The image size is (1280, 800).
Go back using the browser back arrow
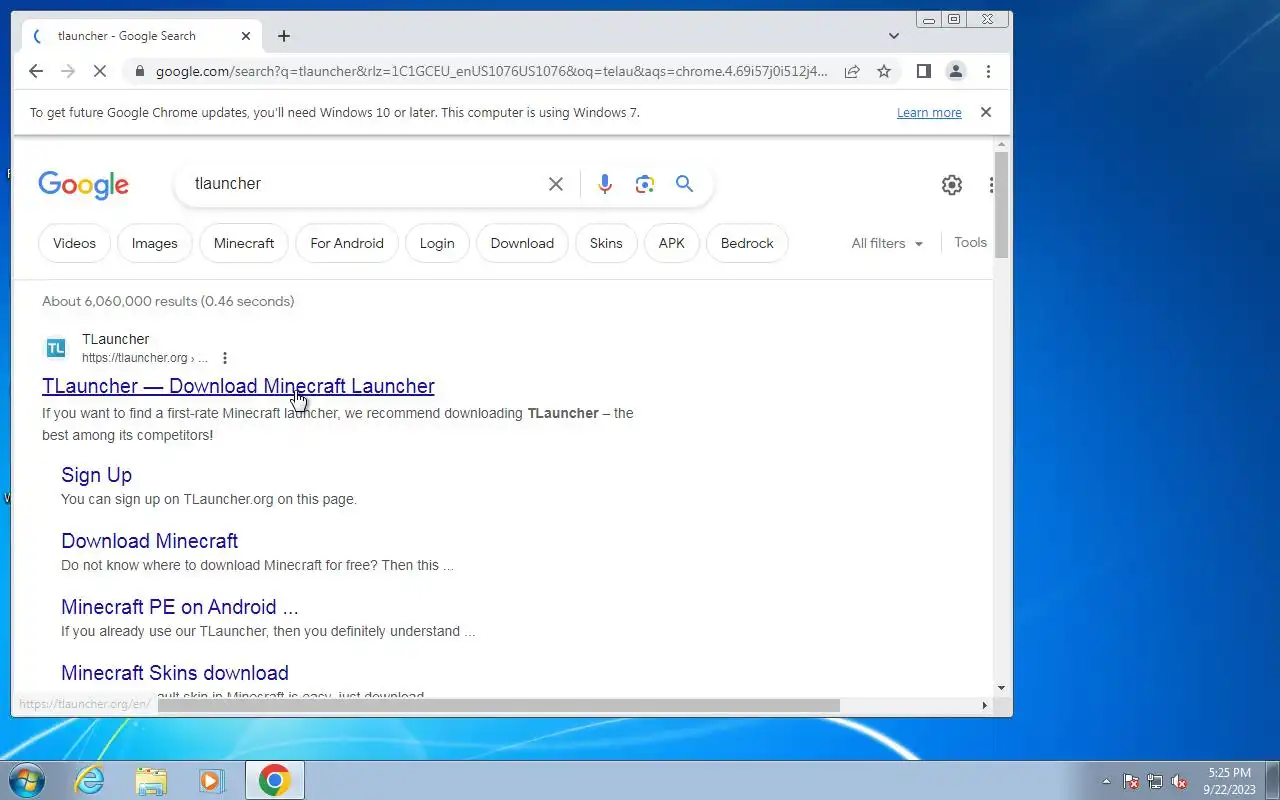(x=36, y=71)
